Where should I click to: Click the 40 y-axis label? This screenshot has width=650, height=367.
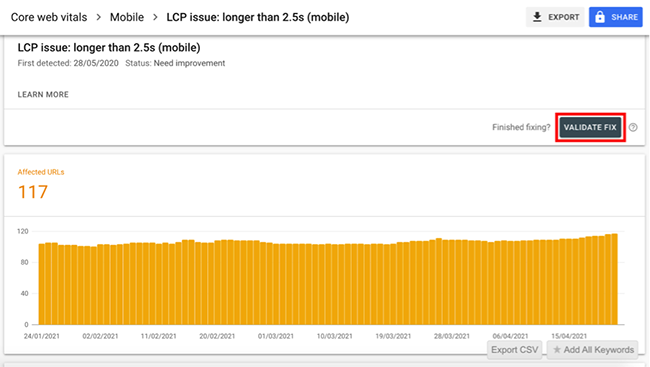[x=25, y=293]
